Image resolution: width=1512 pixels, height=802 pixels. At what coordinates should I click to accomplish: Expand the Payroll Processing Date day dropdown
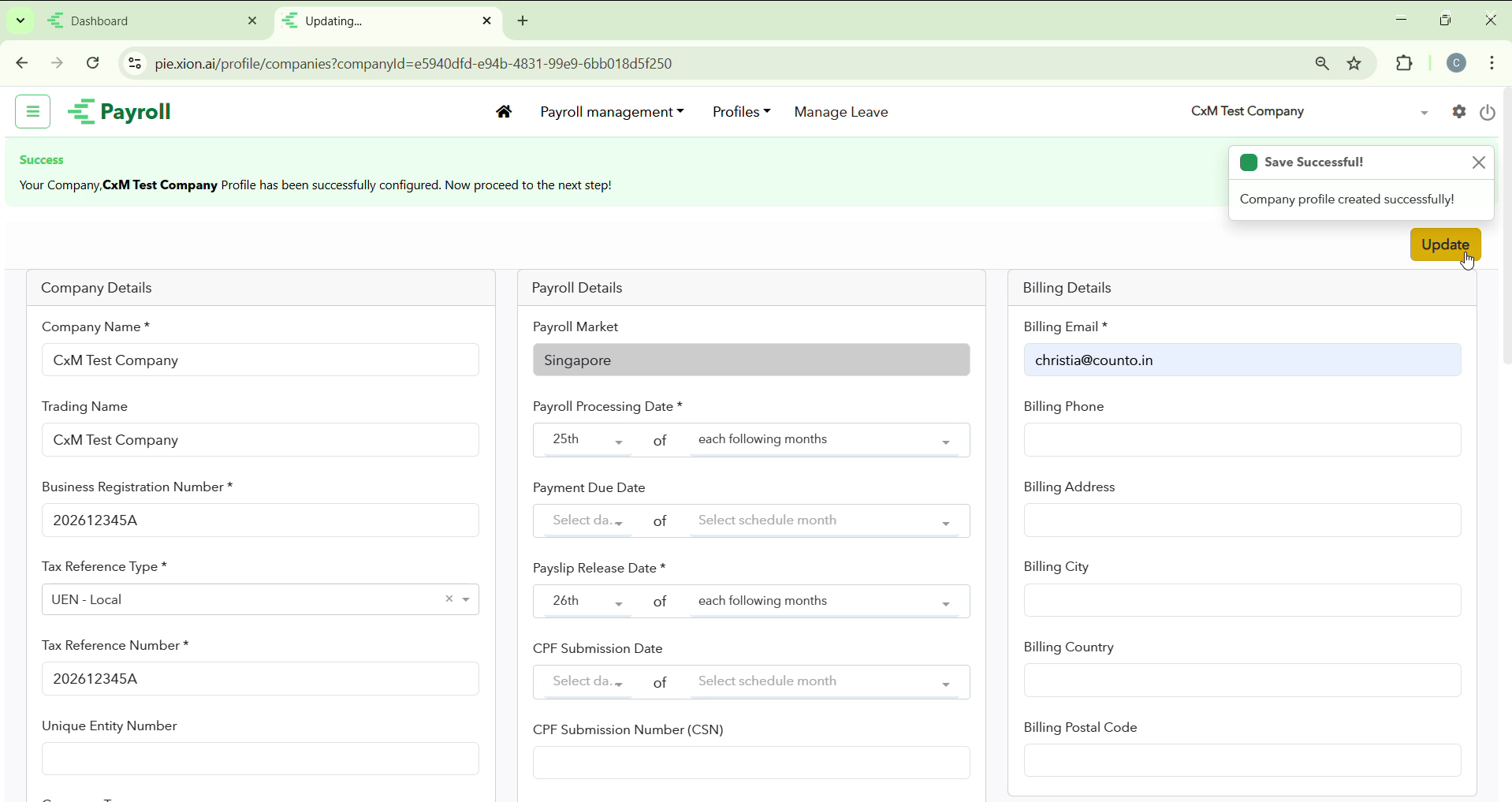point(587,440)
